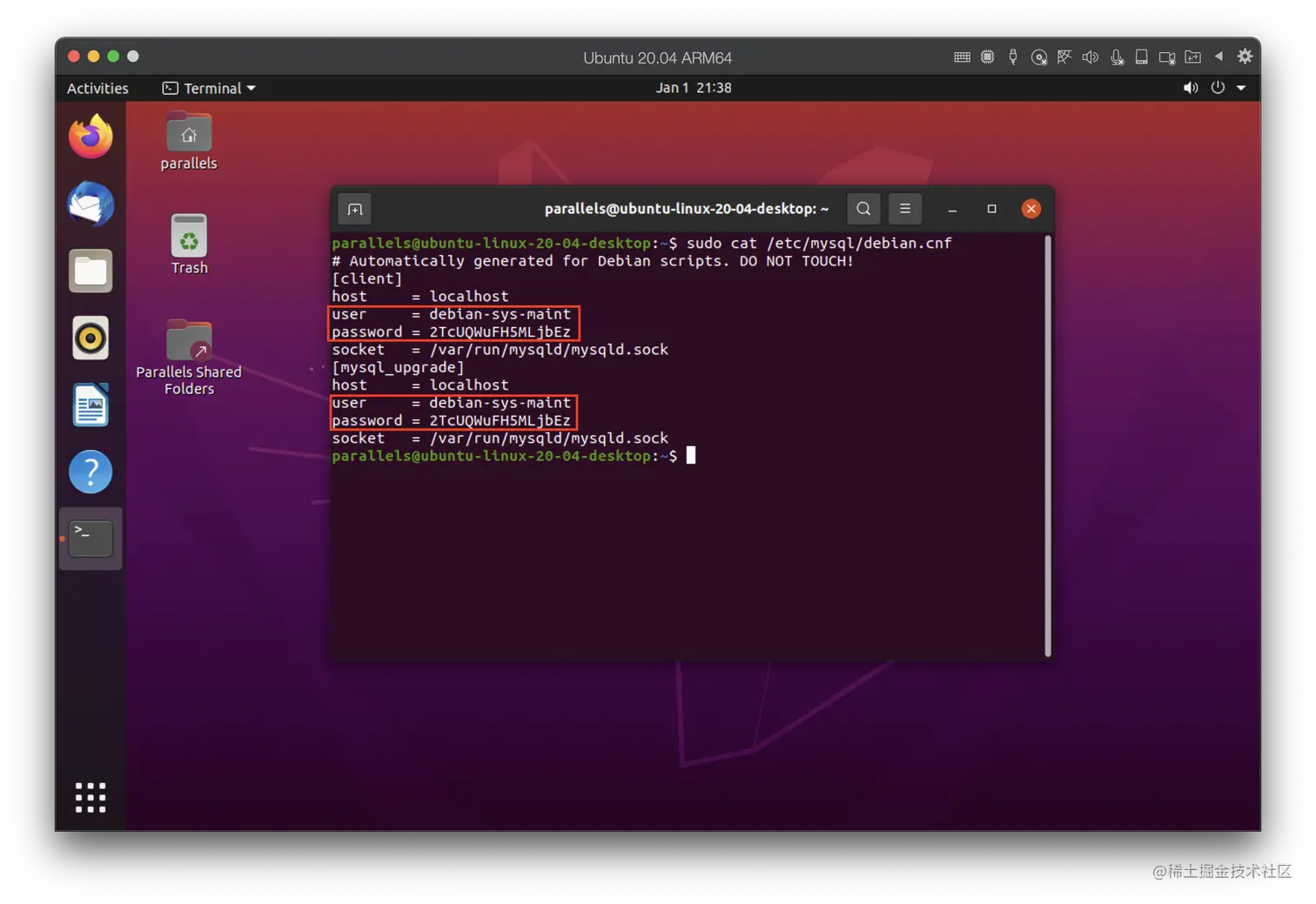Open LibreOffice Writer from the dock
Image resolution: width=1316 pixels, height=904 pixels.
[x=91, y=405]
